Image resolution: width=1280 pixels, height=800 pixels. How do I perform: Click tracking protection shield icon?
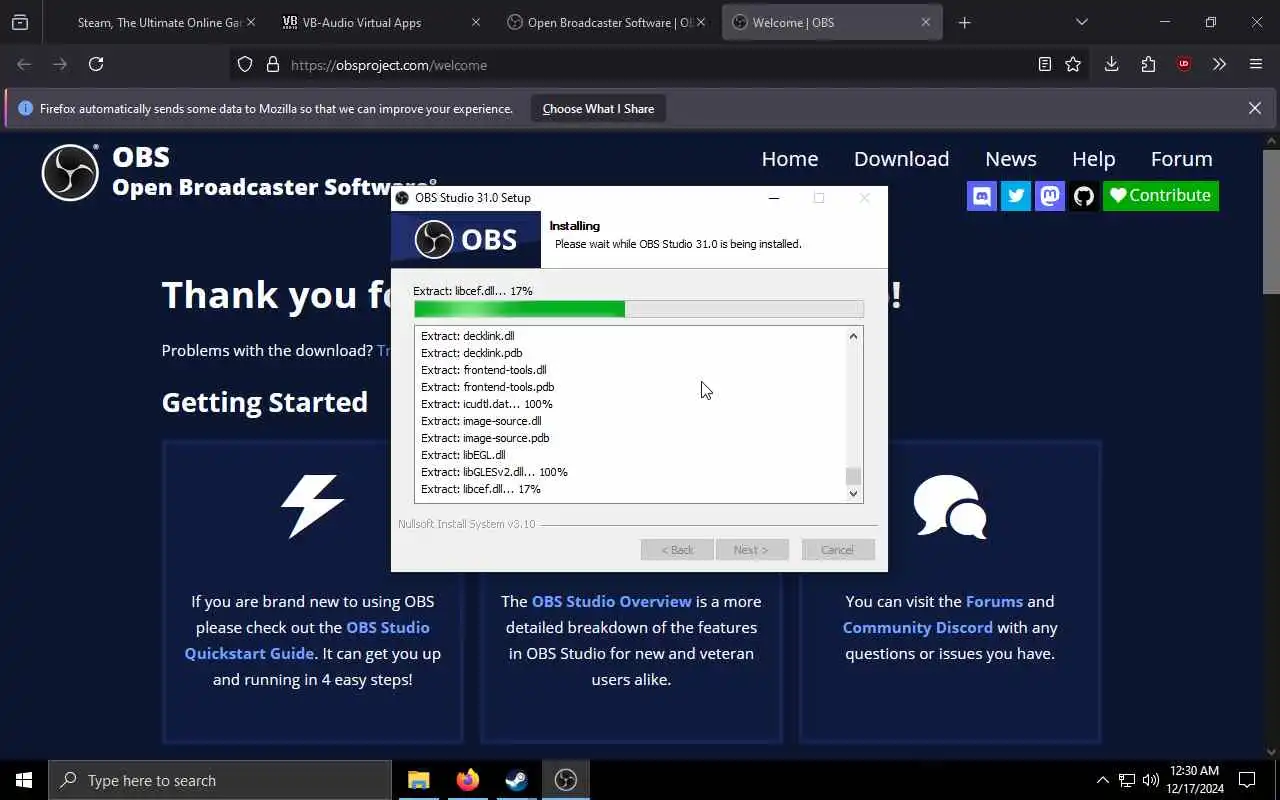pos(245,64)
